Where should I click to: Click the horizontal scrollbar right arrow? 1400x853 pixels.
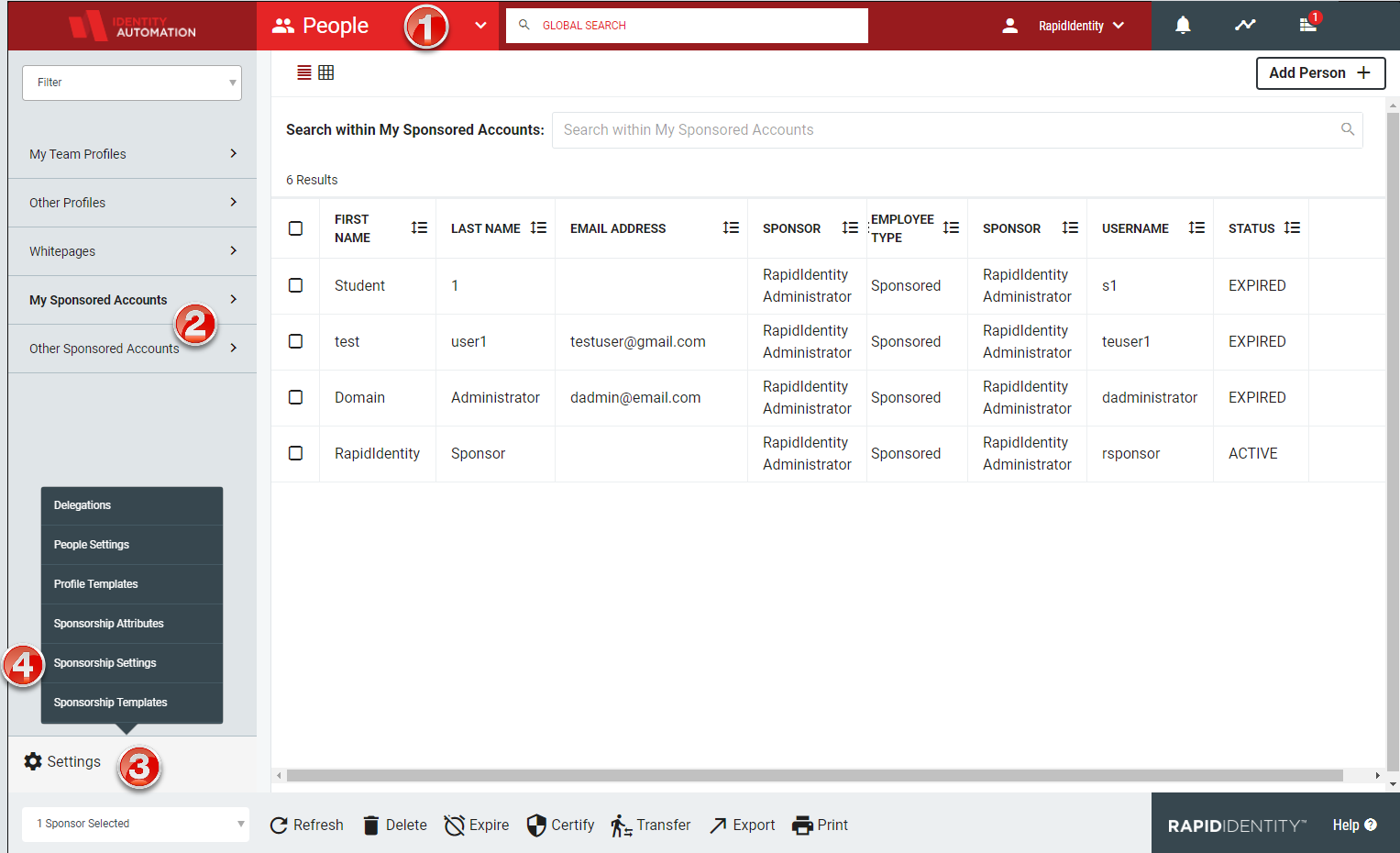coord(1377,775)
